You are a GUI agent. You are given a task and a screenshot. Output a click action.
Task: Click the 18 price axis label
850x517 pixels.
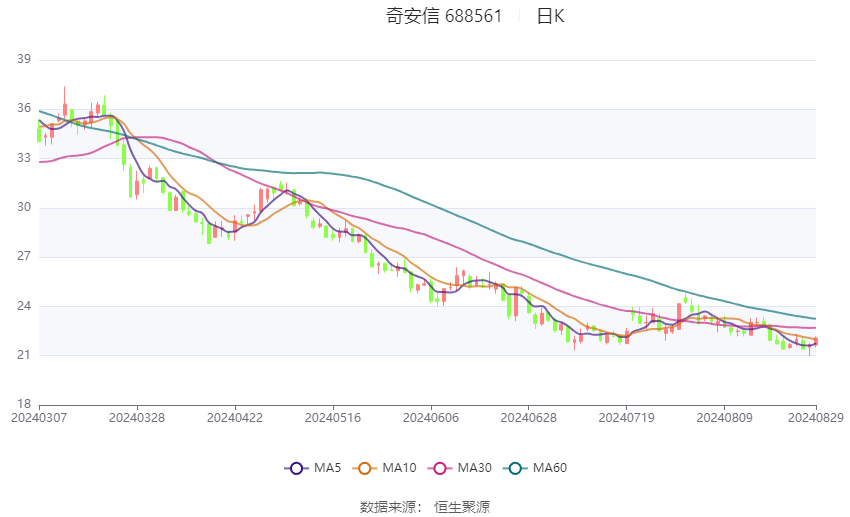pos(24,404)
